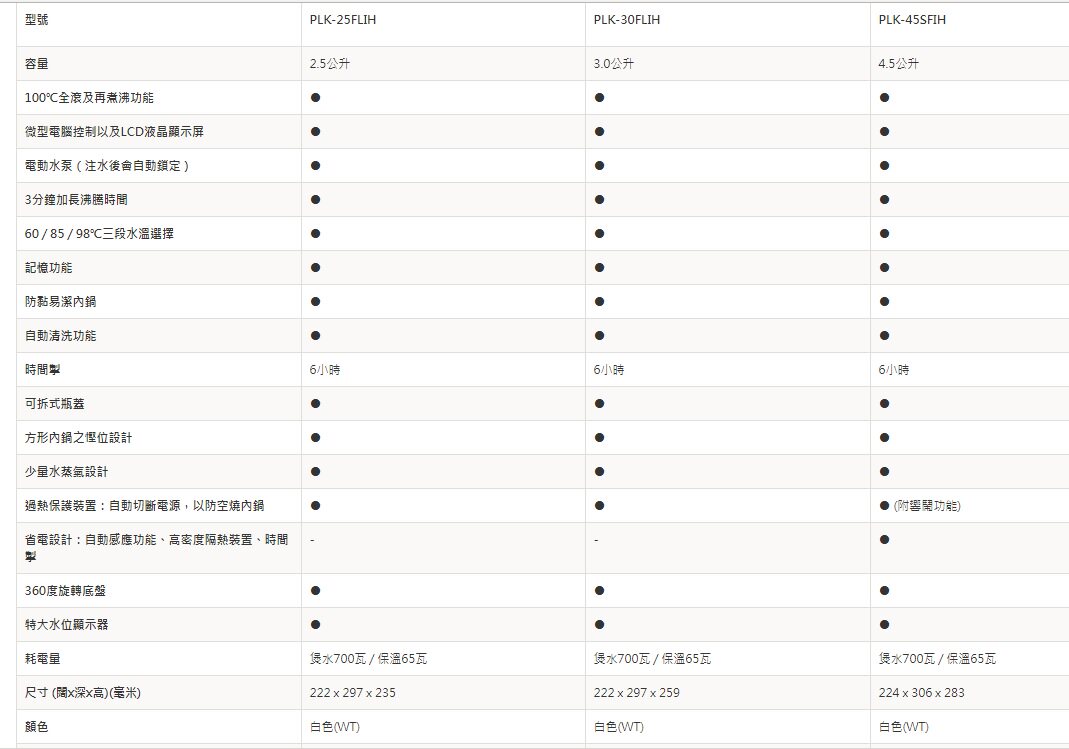Click the 耗電量 row label

pyautogui.click(x=42, y=658)
